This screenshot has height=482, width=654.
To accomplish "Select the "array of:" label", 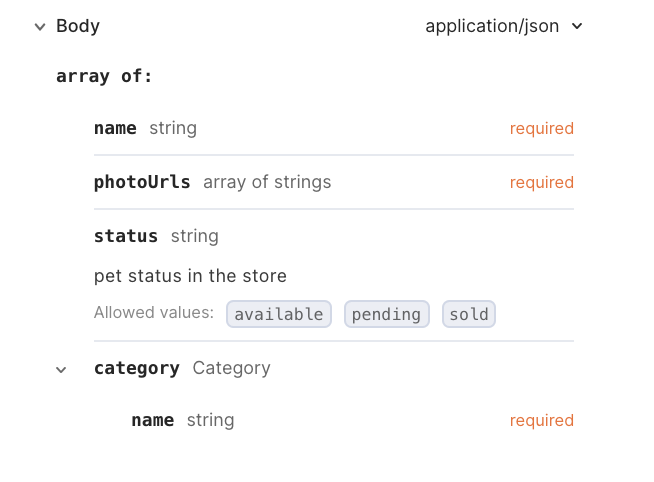I will [104, 76].
